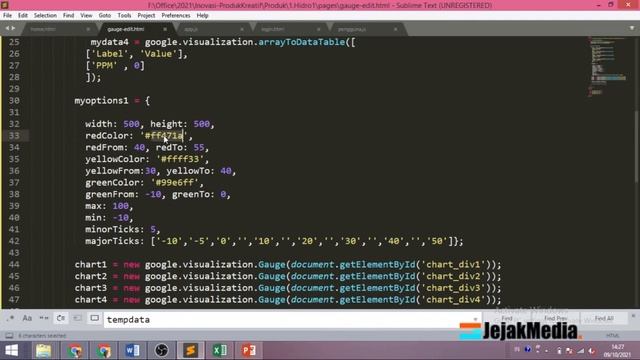Click the Sublime Text taskbar icon
640x360 pixels.
(x=190, y=351)
